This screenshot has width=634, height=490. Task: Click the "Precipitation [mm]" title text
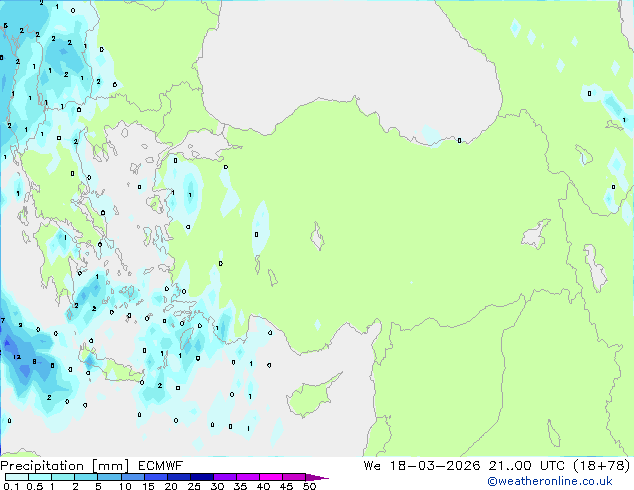[65, 466]
